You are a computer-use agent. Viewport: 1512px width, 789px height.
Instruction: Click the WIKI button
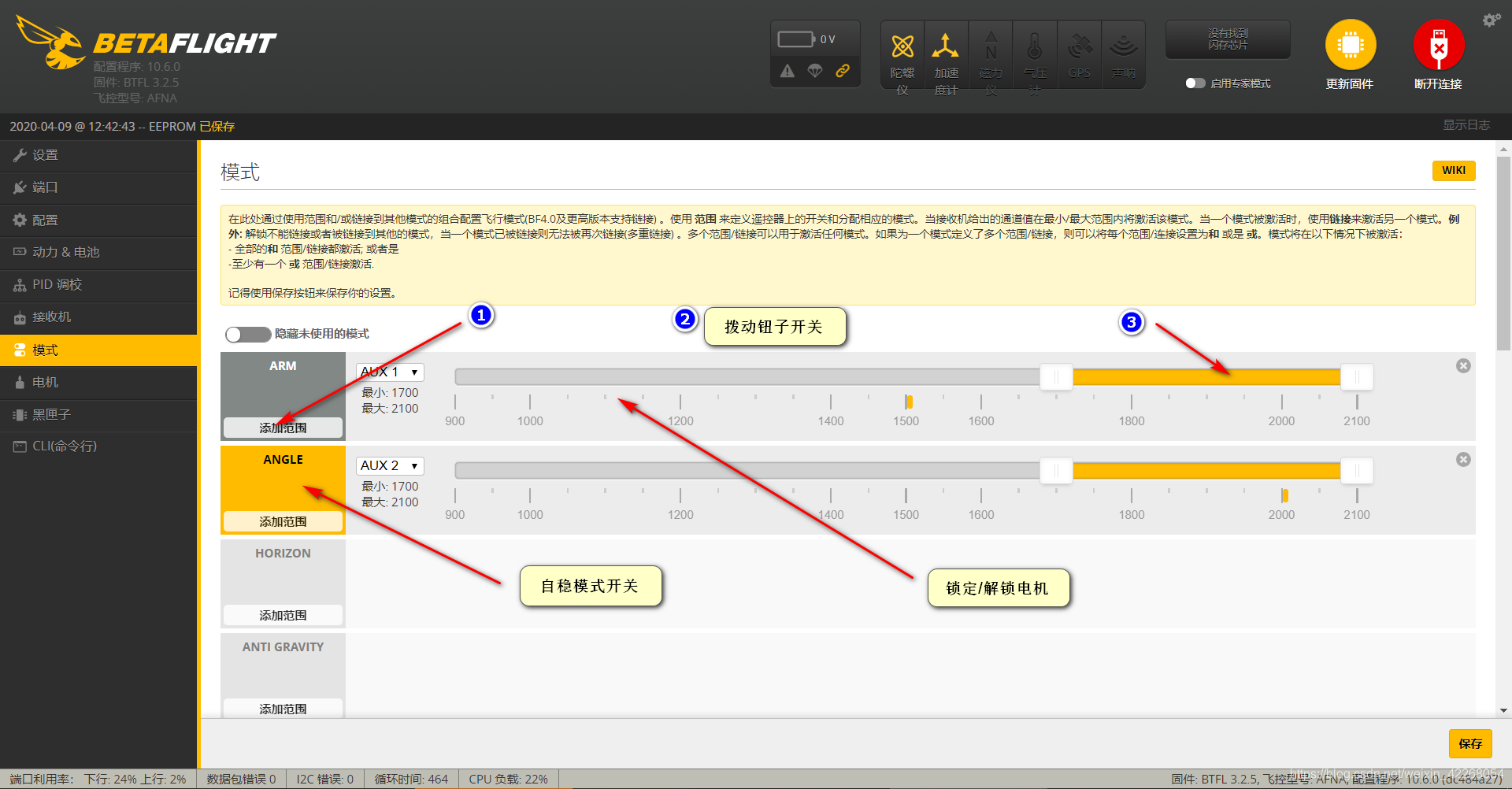(1454, 170)
